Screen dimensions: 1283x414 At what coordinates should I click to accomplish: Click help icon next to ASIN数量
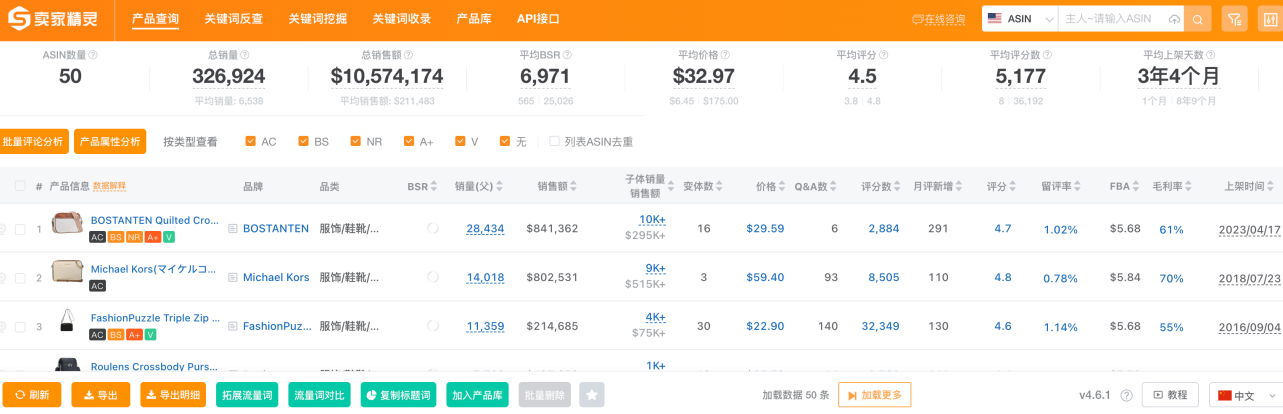(94, 55)
